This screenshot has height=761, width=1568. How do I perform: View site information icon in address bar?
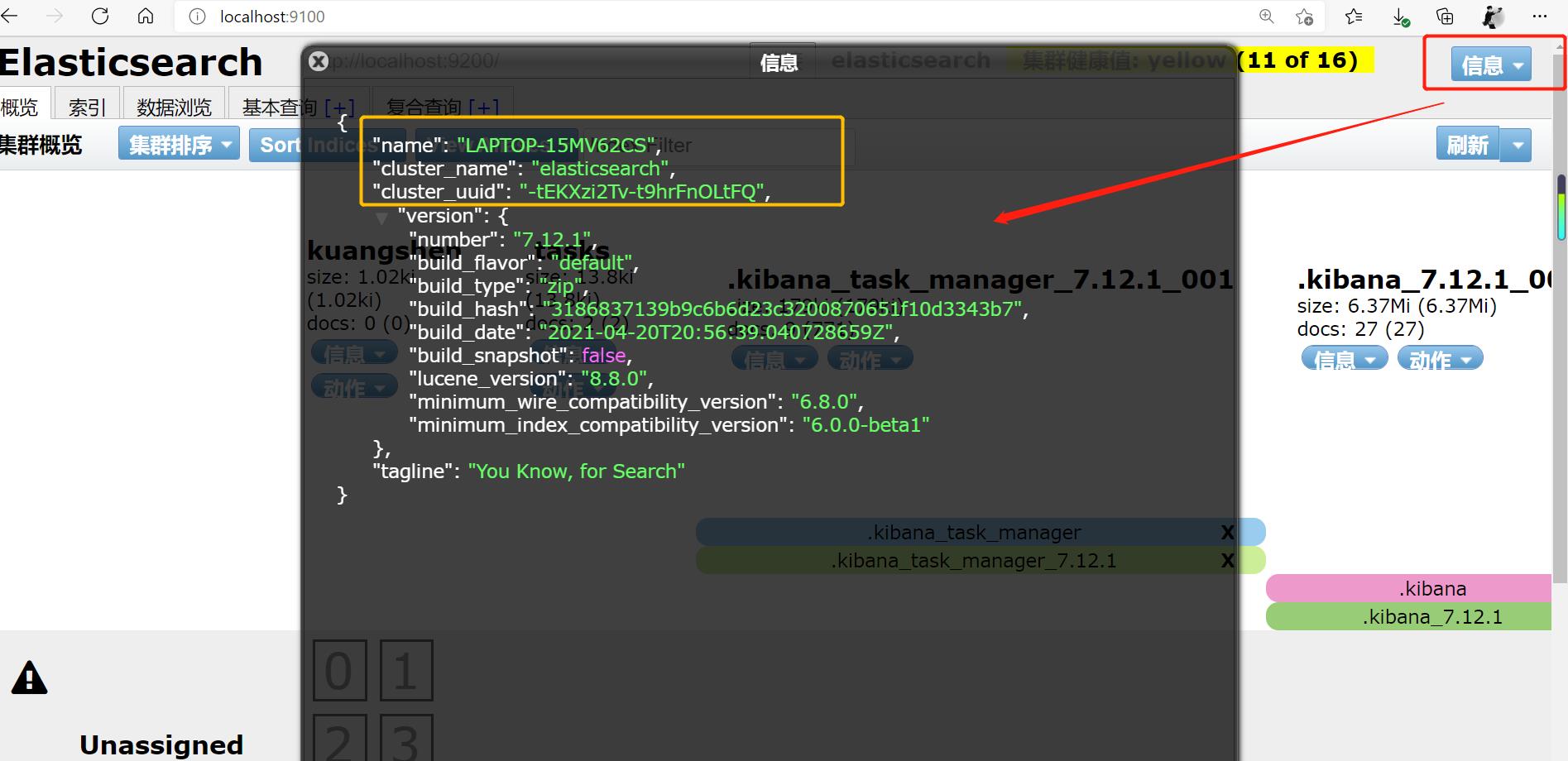(x=197, y=17)
